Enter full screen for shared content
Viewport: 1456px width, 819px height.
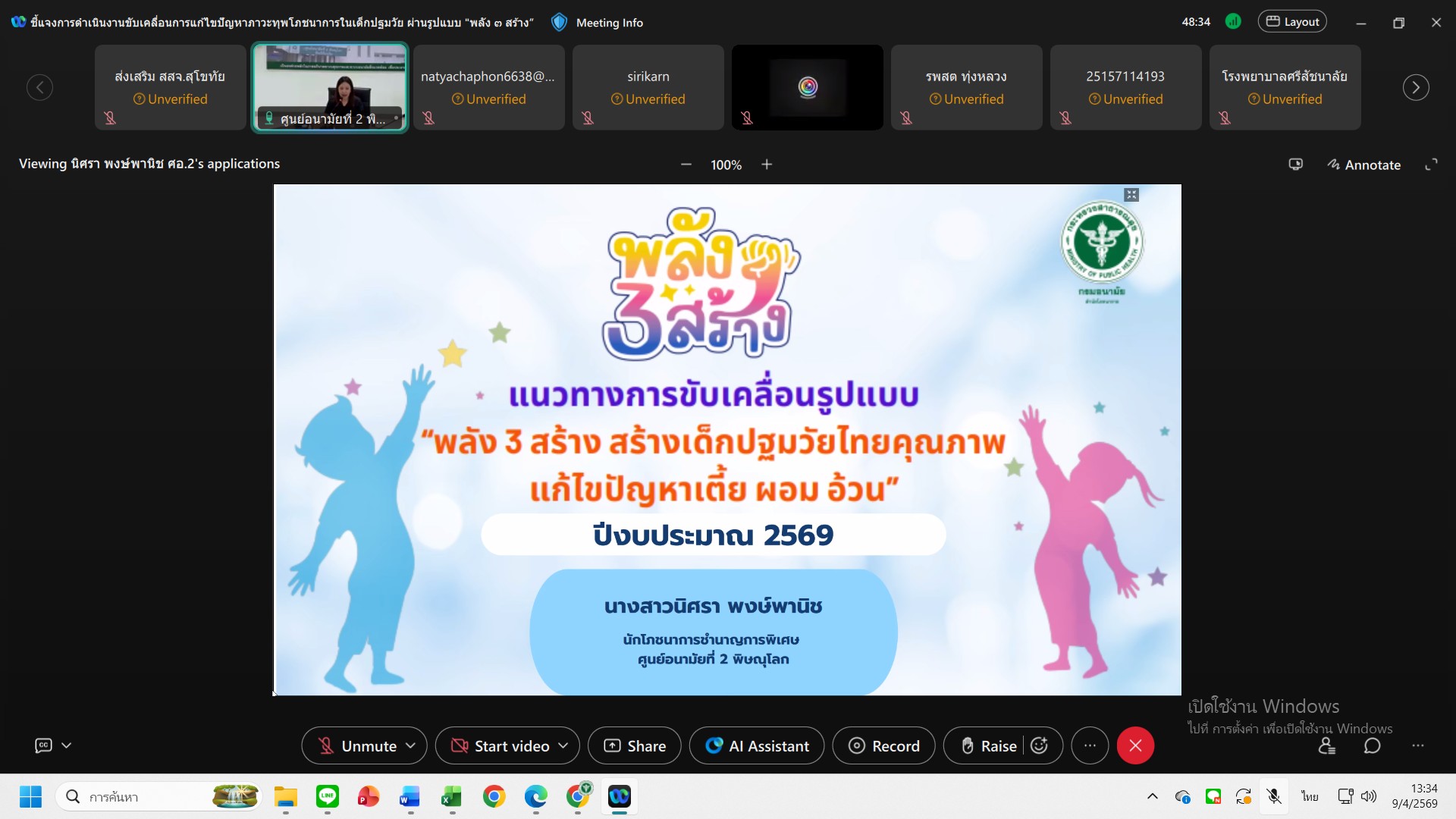tap(1431, 165)
